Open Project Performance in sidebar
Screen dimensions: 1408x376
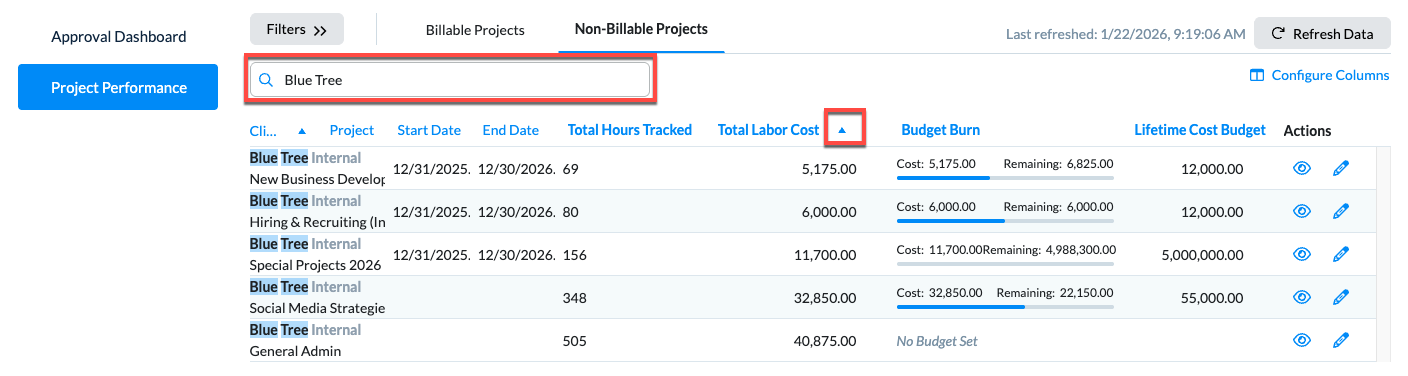(118, 87)
